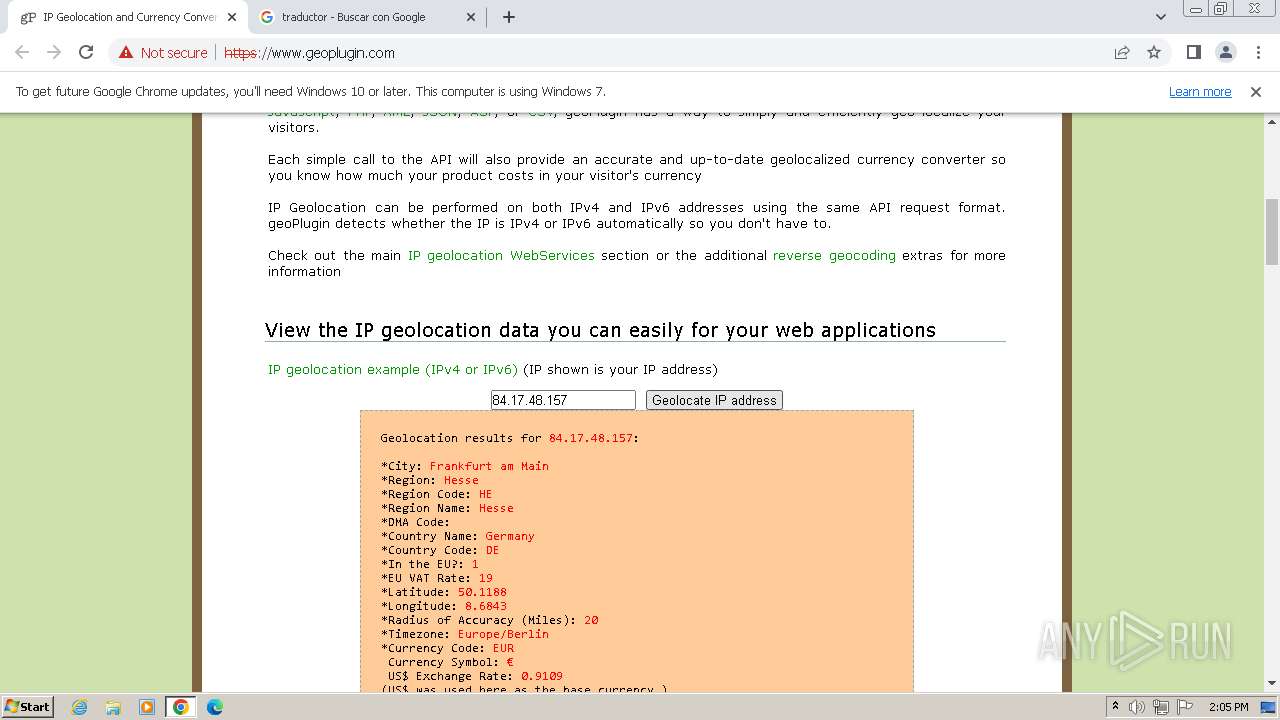Toggle browser side panel

coord(1194,53)
